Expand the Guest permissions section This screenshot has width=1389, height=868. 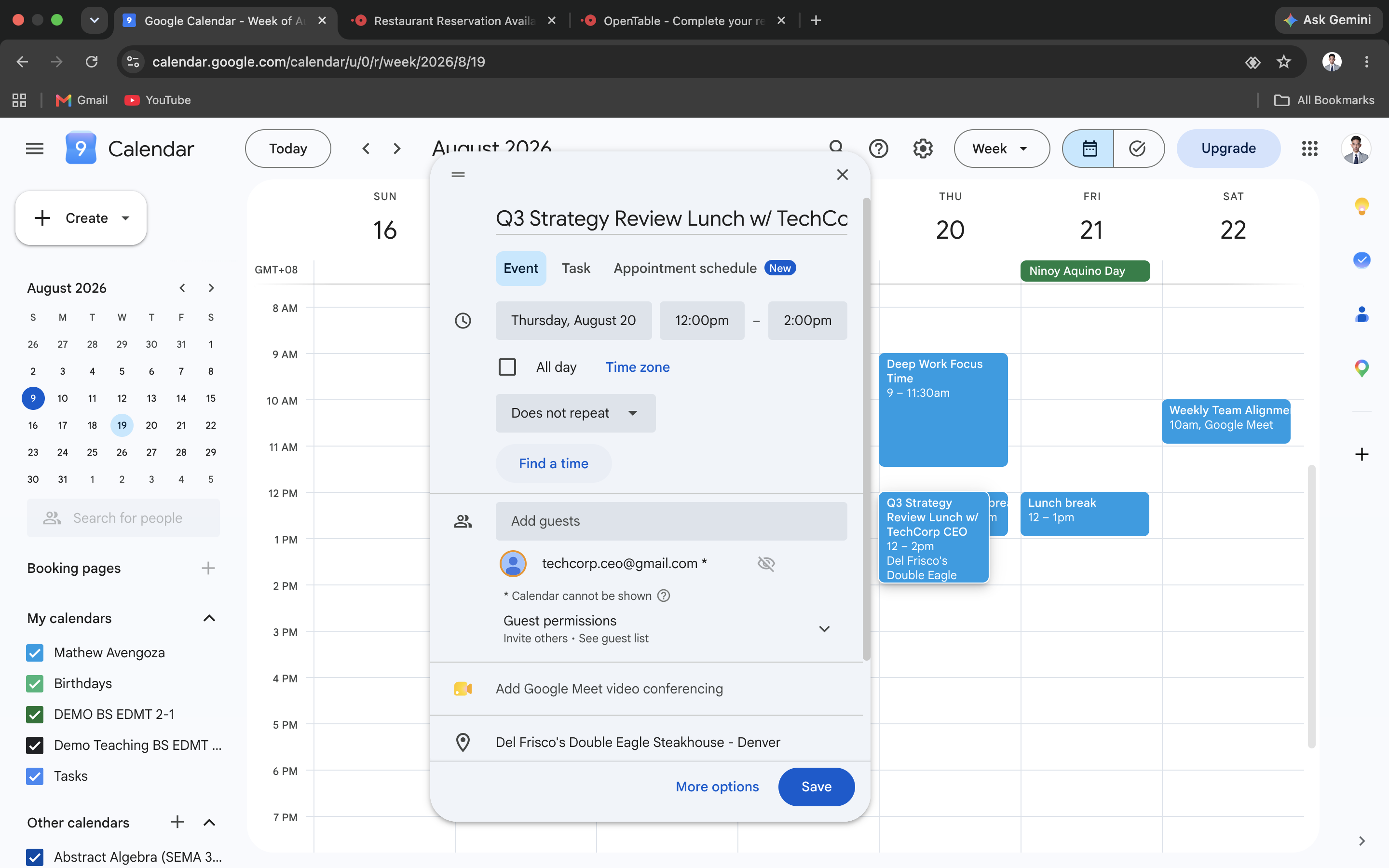click(824, 629)
